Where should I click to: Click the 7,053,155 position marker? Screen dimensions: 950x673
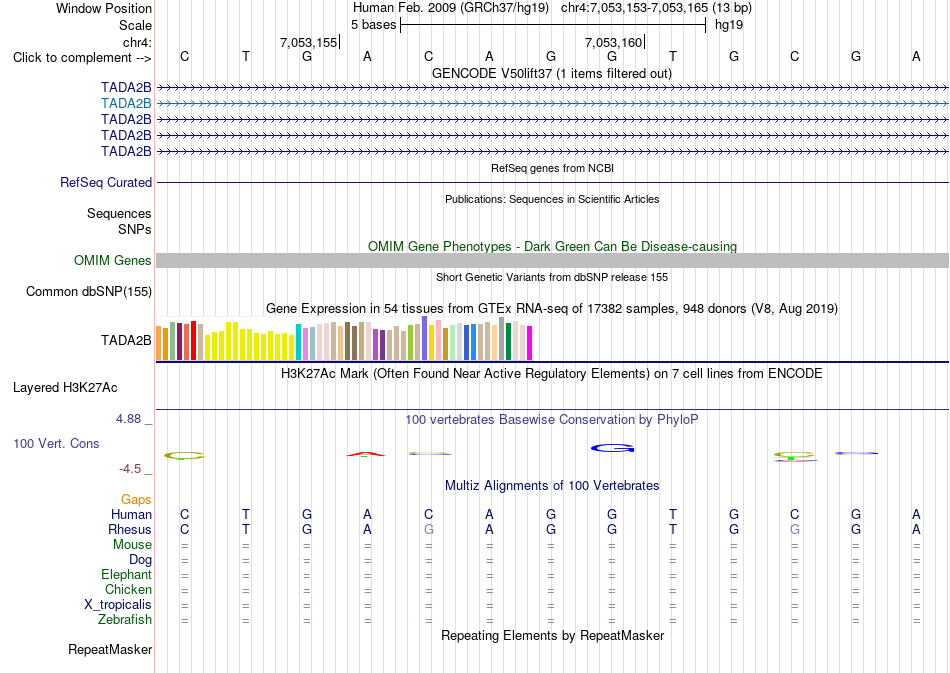pyautogui.click(x=308, y=42)
